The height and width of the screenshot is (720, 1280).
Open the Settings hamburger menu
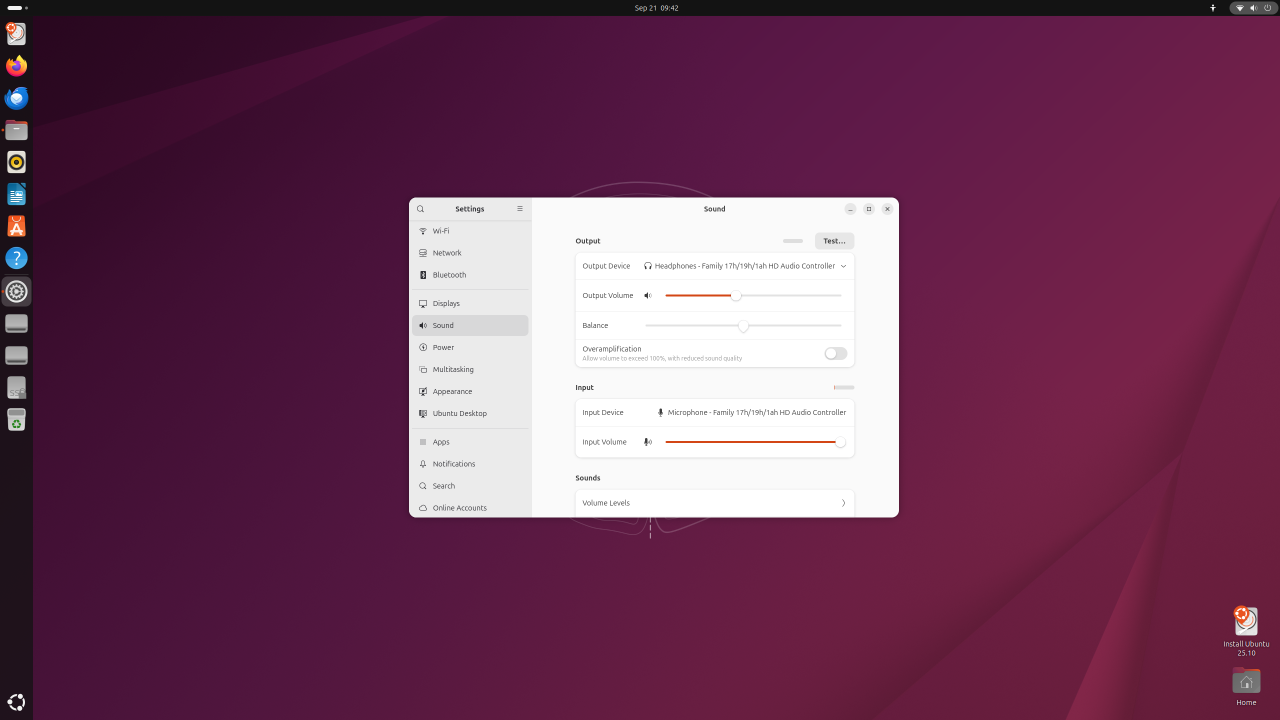(520, 209)
